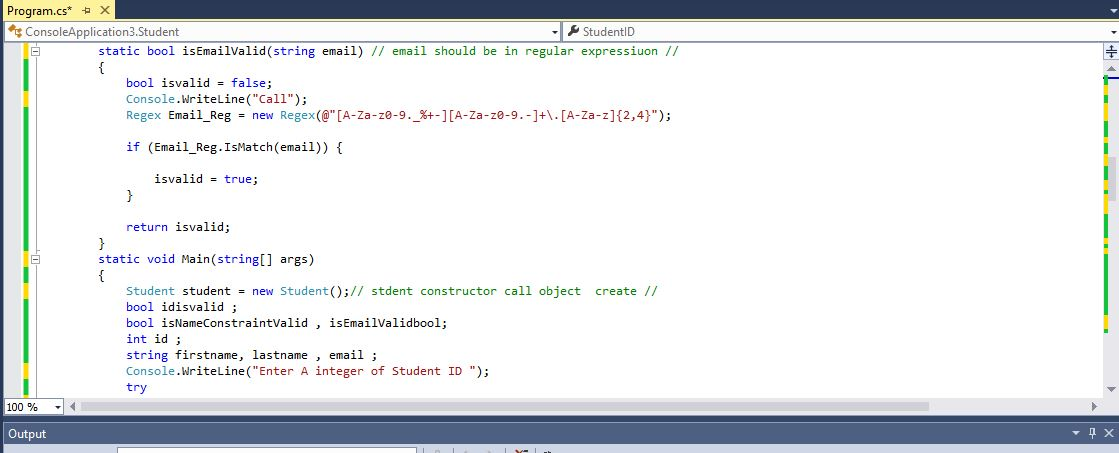This screenshot has width=1119, height=453.
Task: Click the 'int id ;' declaration
Action: pos(153,340)
